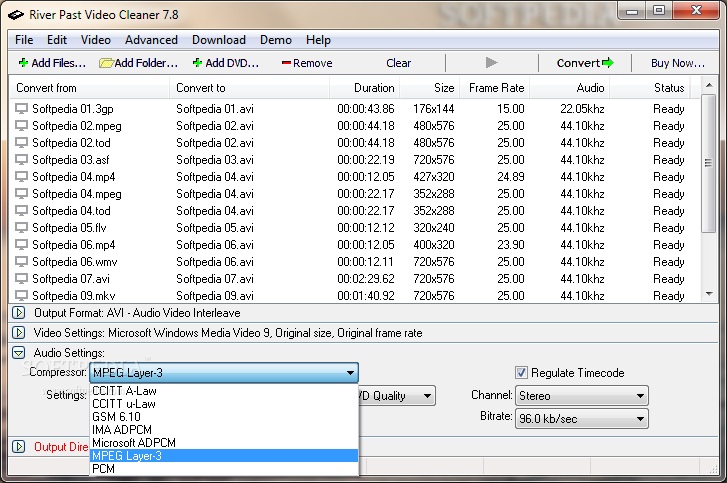Click the green Convert arrow icon
This screenshot has width=727, height=483.
[608, 63]
